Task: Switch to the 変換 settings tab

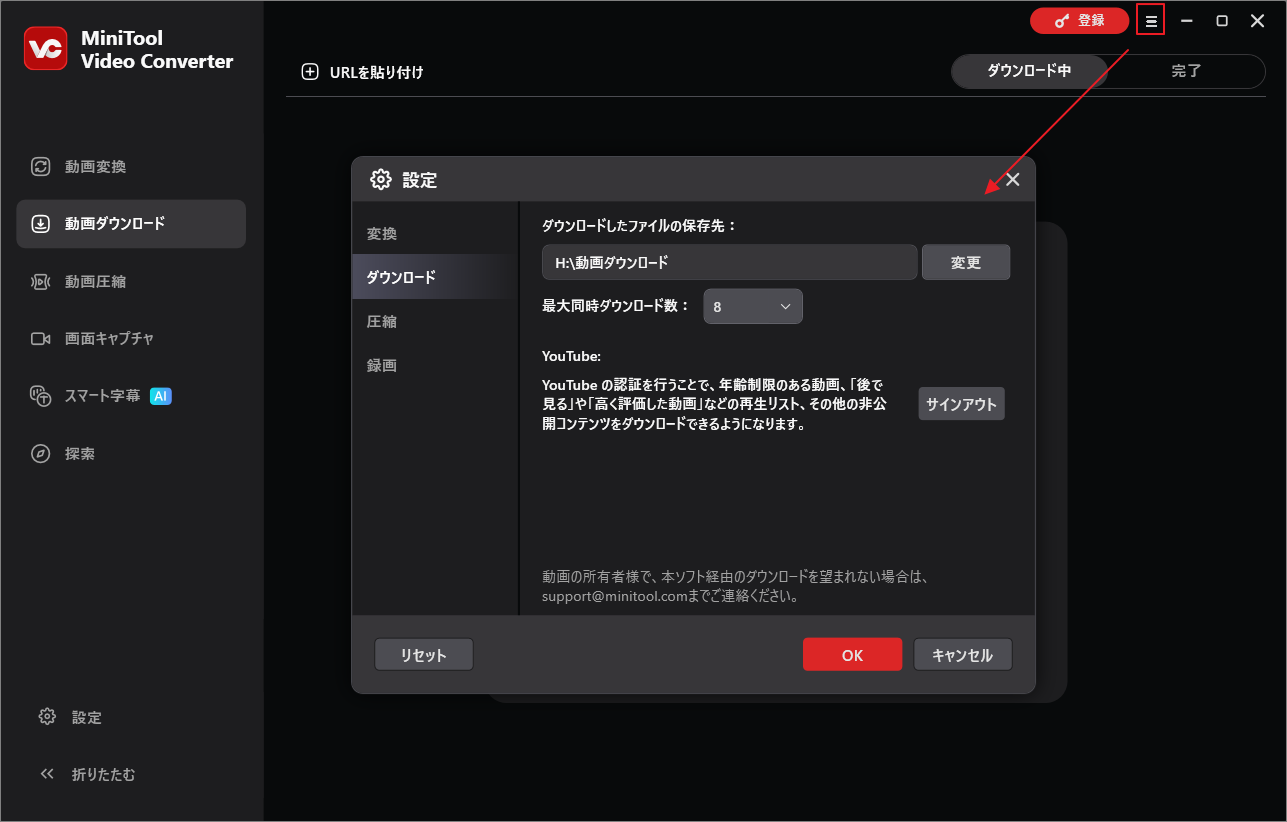Action: [x=381, y=232]
